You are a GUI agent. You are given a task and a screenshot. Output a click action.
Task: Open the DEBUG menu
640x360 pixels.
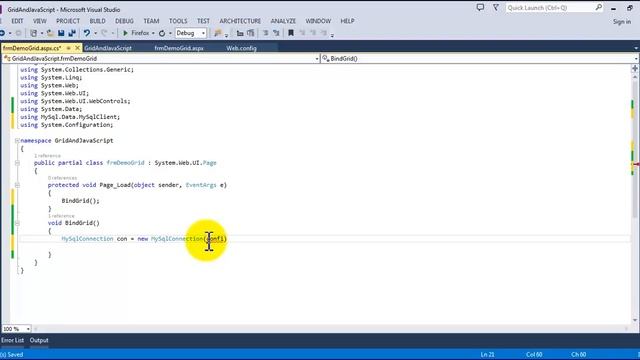point(124,21)
